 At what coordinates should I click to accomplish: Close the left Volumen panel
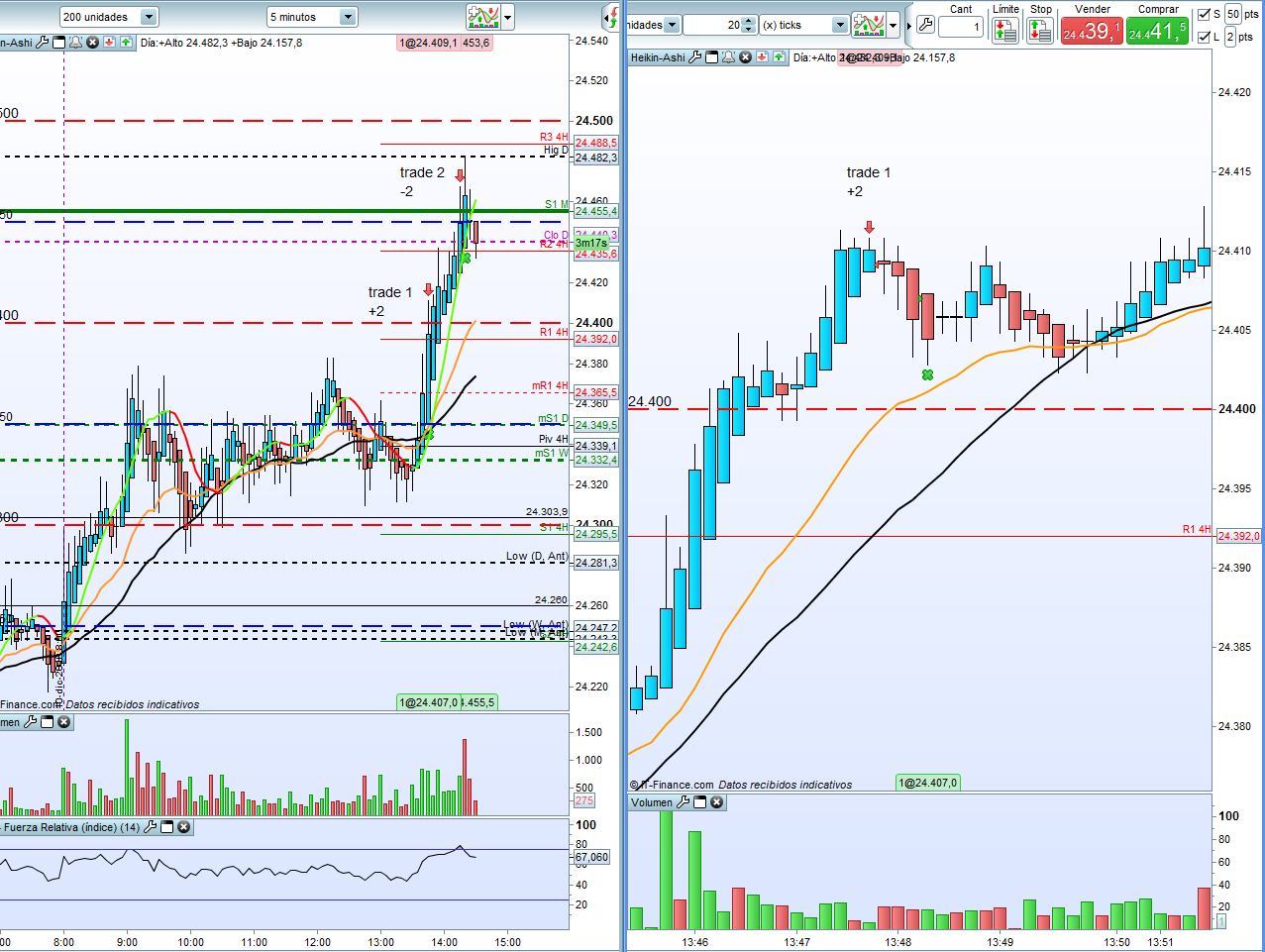(64, 722)
